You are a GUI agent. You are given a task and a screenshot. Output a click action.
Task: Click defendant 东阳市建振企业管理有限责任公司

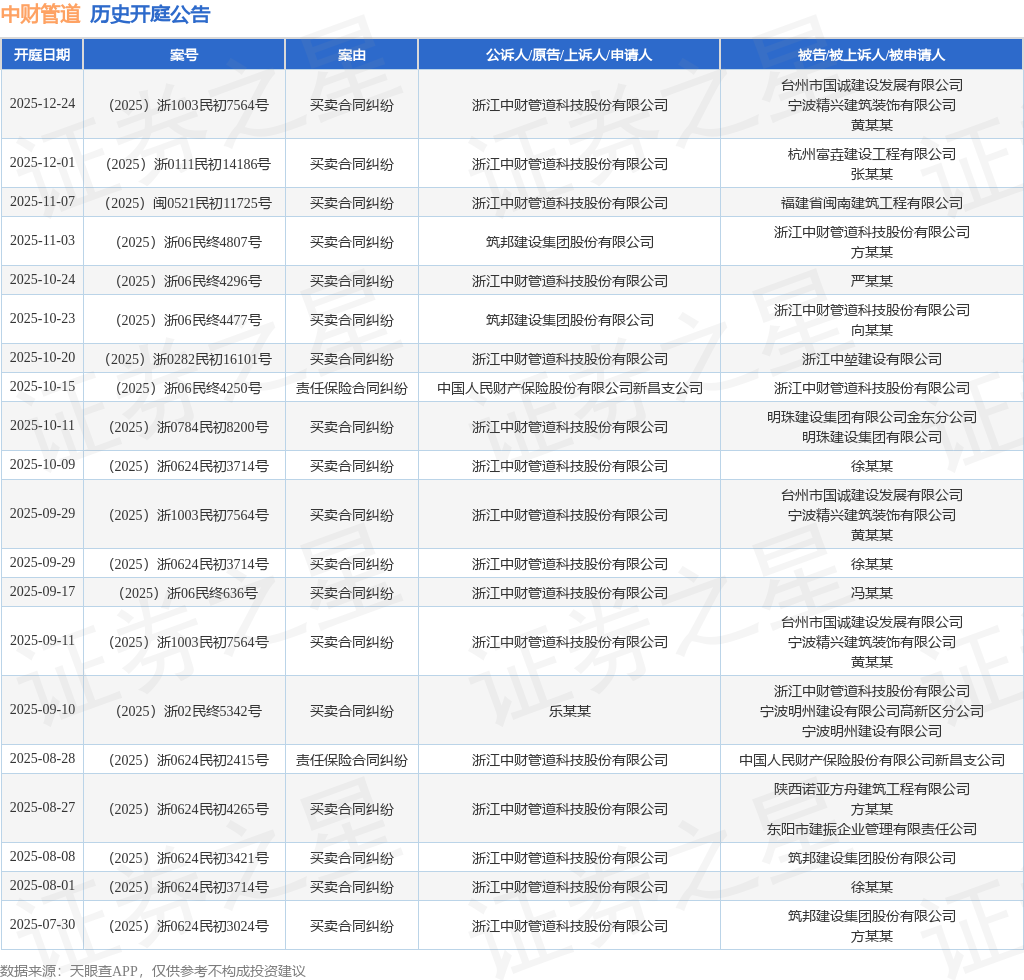point(872,829)
